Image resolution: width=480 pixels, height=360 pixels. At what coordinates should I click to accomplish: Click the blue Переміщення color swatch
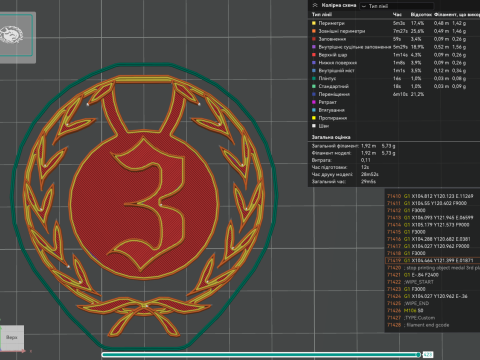point(314,94)
